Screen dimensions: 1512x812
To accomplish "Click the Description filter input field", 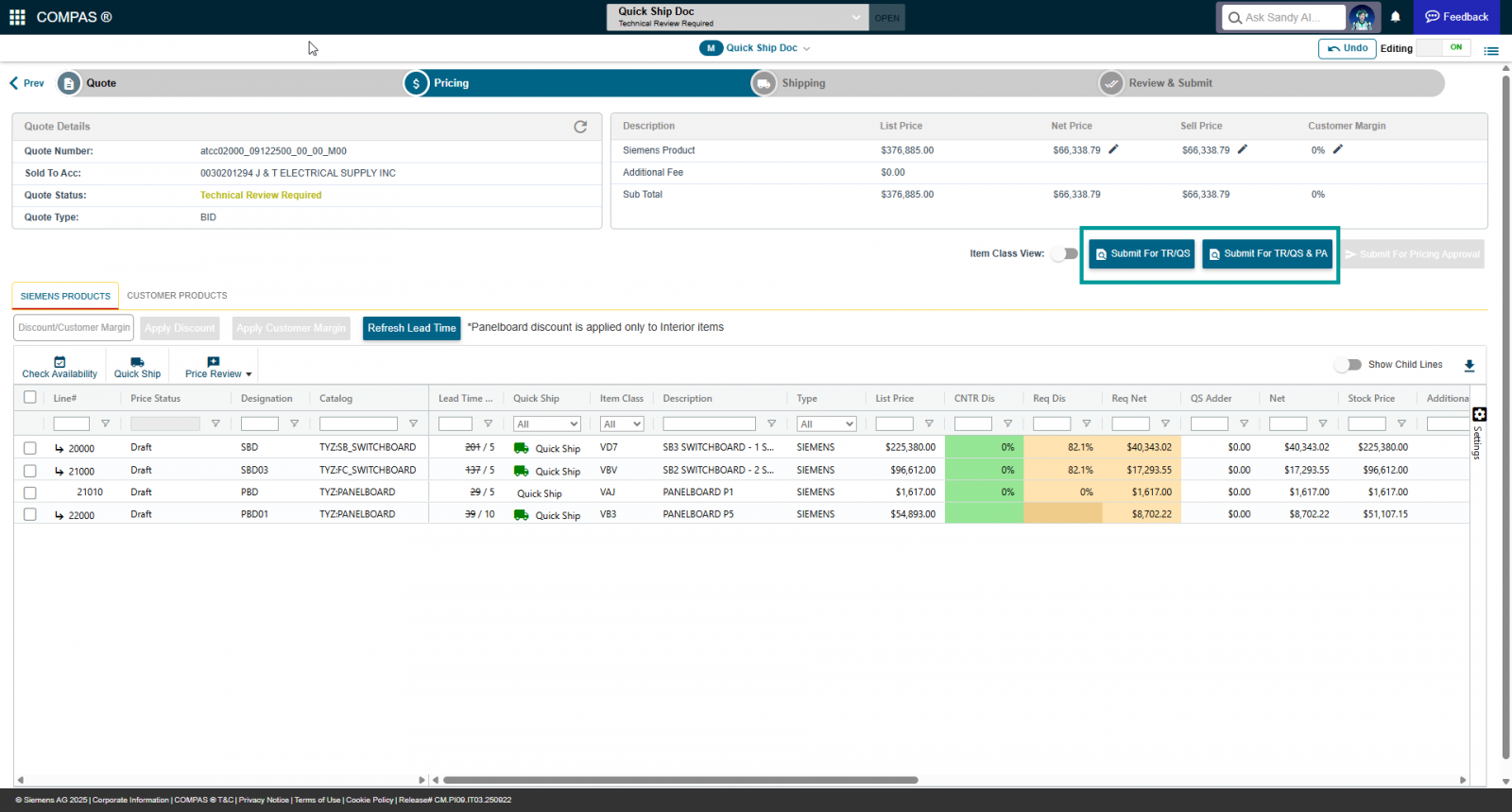I will click(709, 423).
